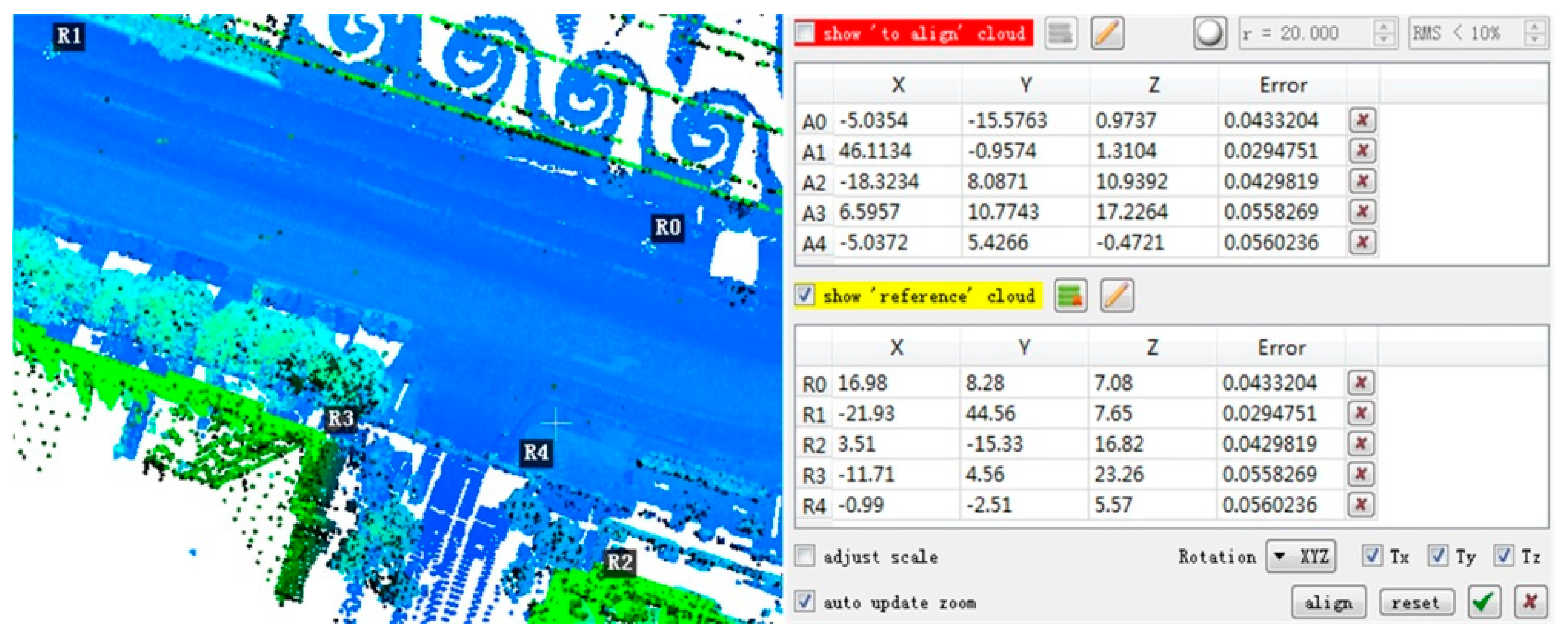Enable adjust scale checkbox
The height and width of the screenshot is (636, 1568).
point(805,556)
